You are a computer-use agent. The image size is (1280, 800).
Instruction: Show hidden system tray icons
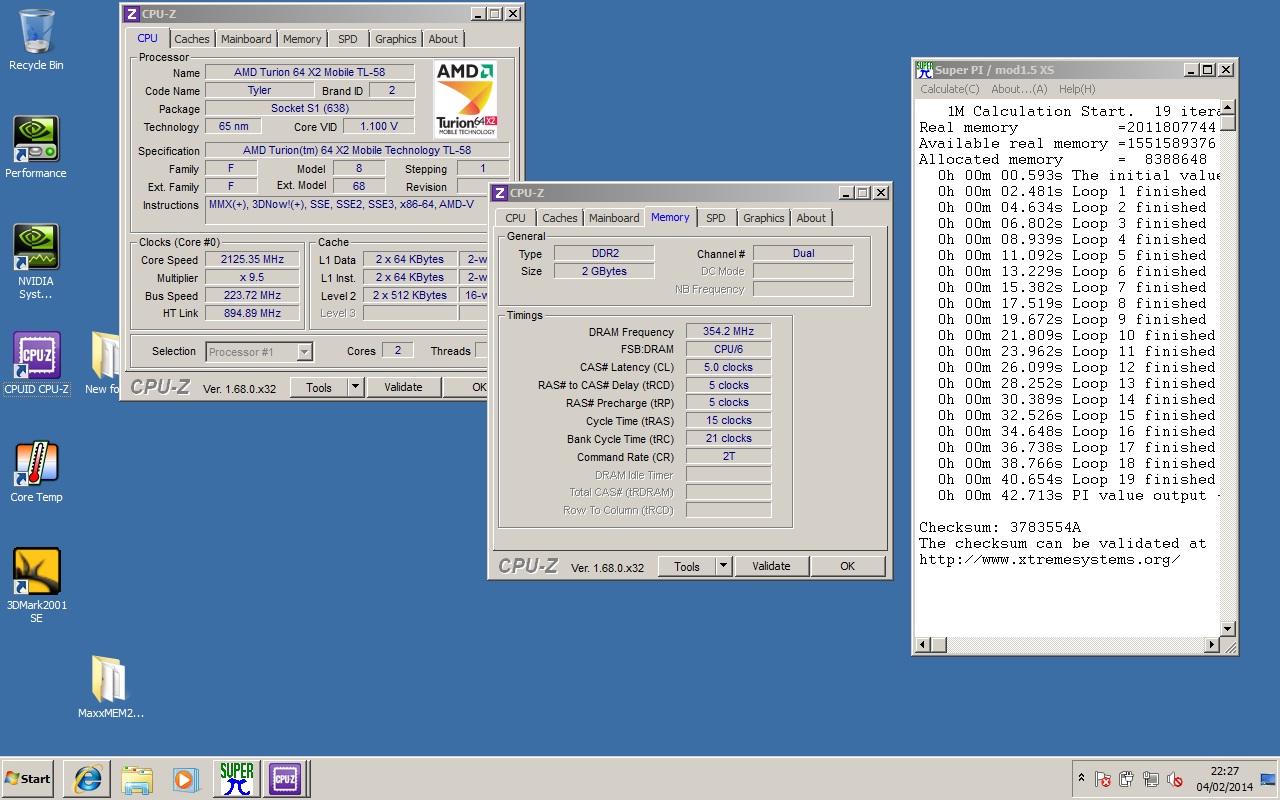(1081, 778)
